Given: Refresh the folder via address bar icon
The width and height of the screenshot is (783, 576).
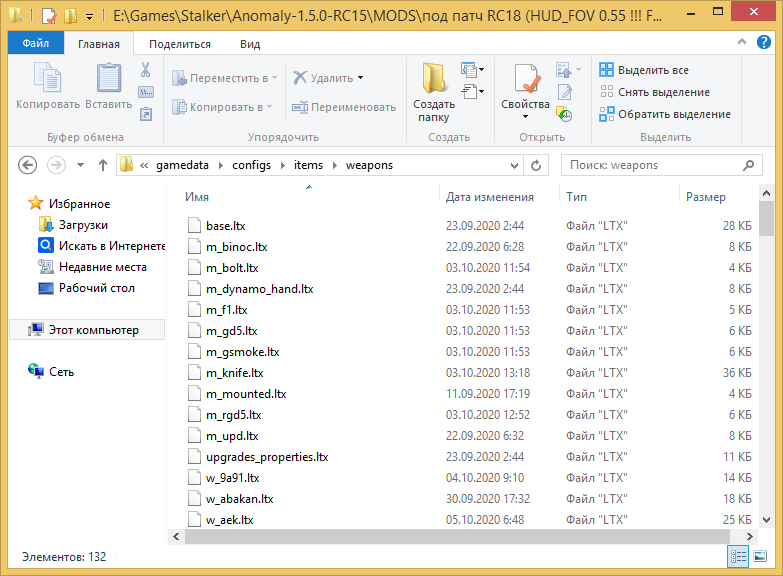Looking at the screenshot, I should pos(536,165).
